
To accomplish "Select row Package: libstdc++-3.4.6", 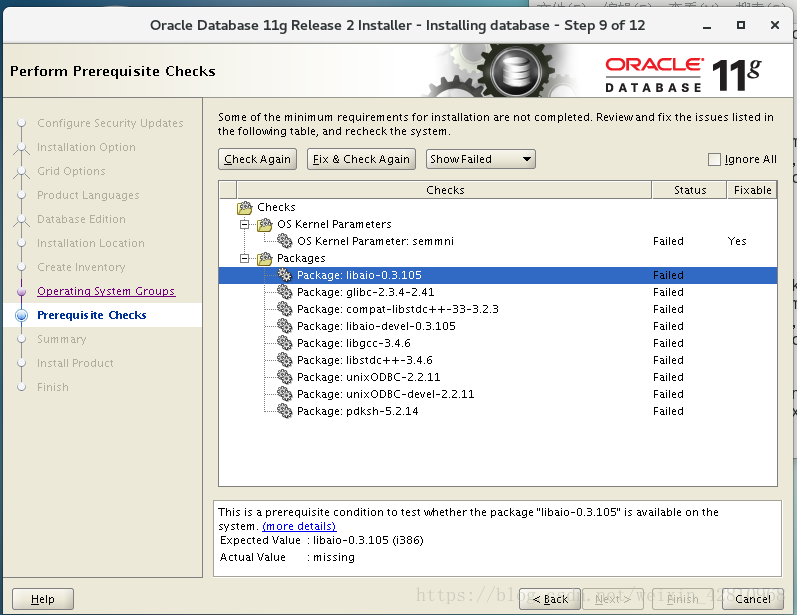I will pos(498,360).
